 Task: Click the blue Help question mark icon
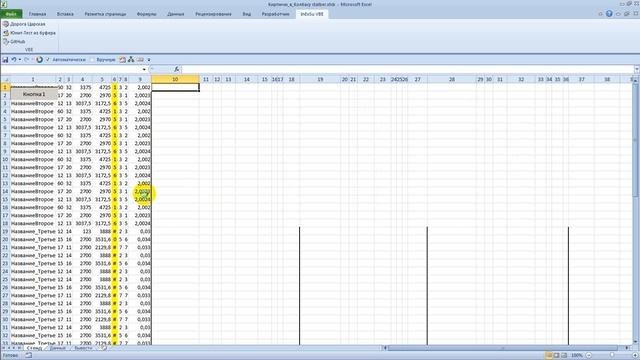point(609,14)
